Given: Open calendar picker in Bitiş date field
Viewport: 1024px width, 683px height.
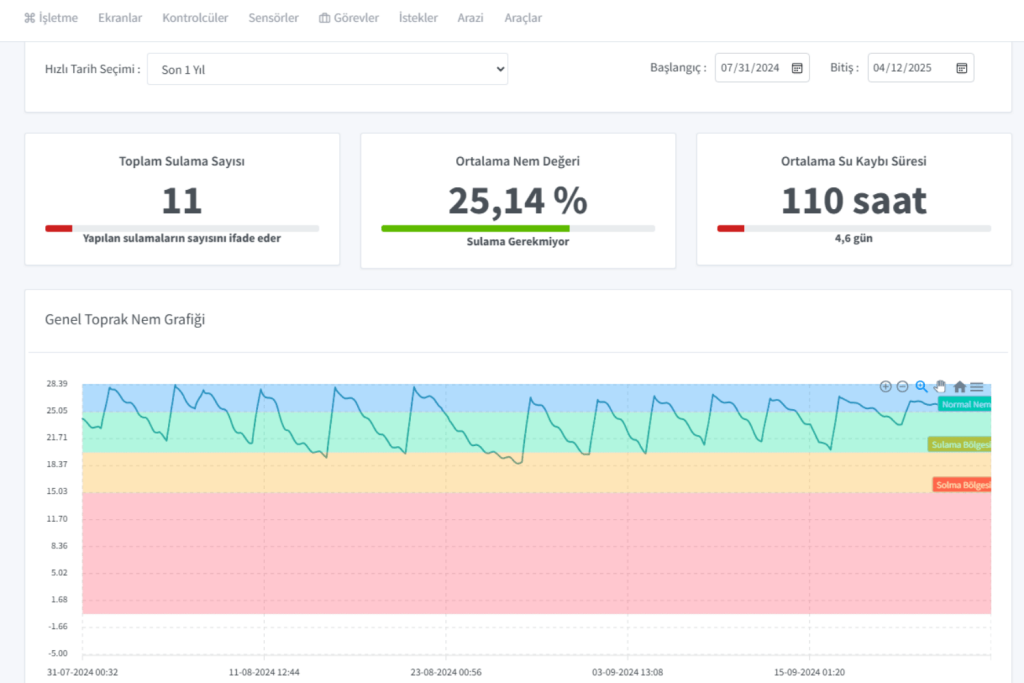Looking at the screenshot, I should click(961, 68).
